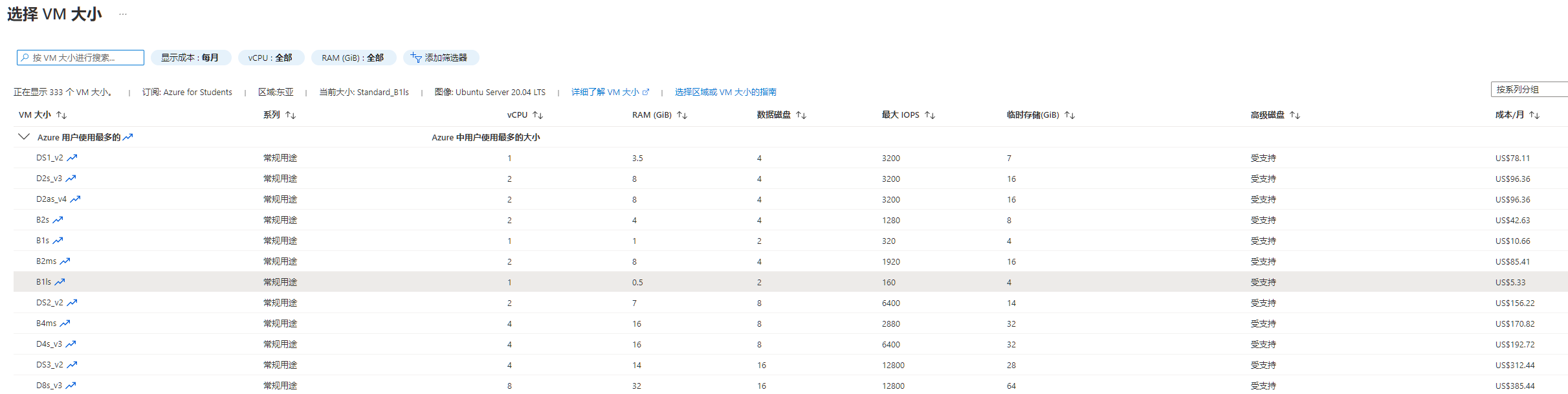1568x394 pixels.
Task: Click the 2880 IOPS value for B4ms
Action: click(x=890, y=324)
